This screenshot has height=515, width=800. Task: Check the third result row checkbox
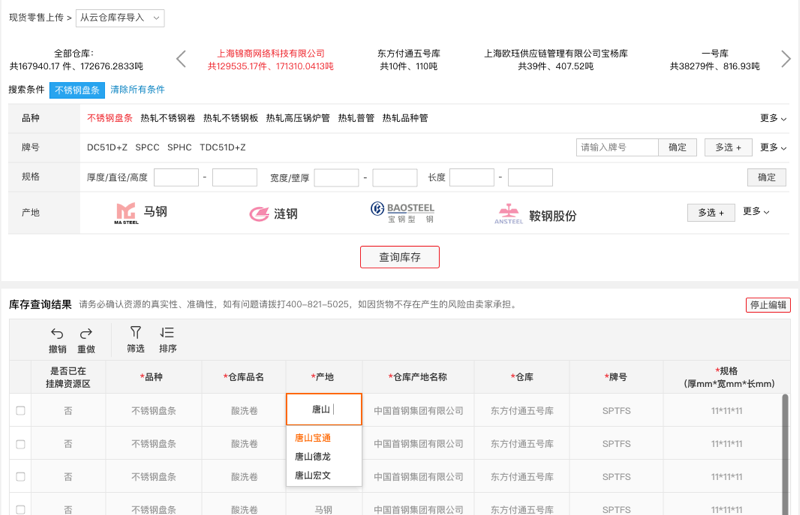20,477
